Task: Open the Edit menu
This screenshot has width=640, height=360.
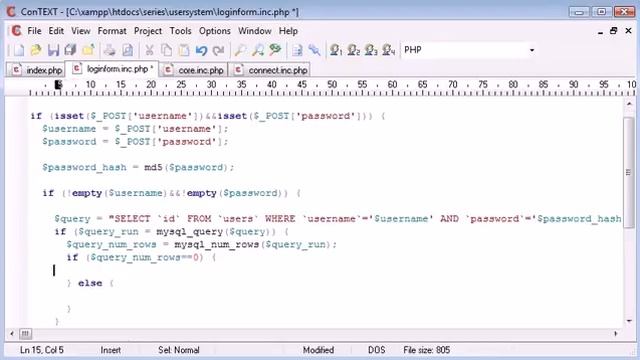Action: tap(56, 31)
